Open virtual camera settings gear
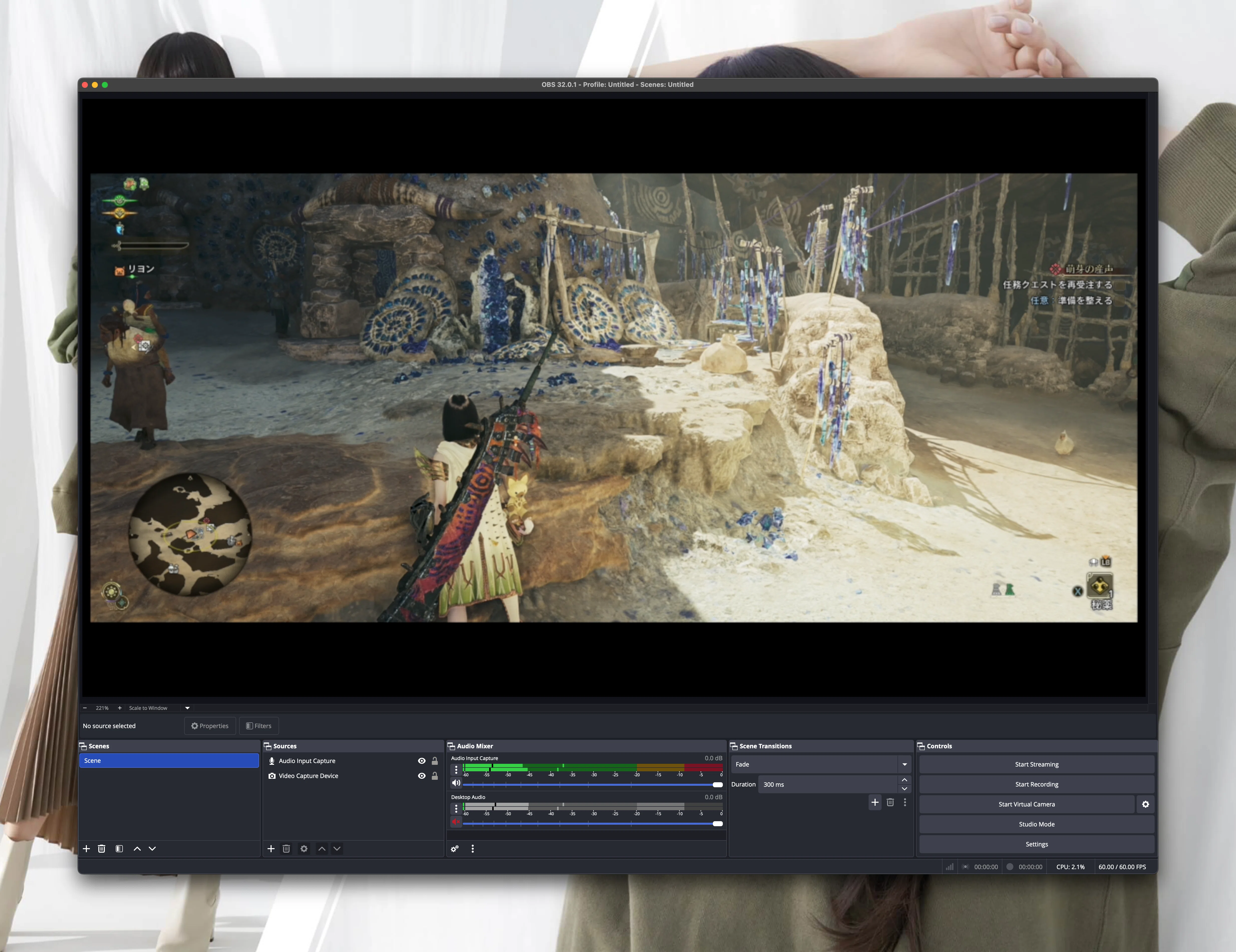This screenshot has height=952, width=1236. [1145, 804]
